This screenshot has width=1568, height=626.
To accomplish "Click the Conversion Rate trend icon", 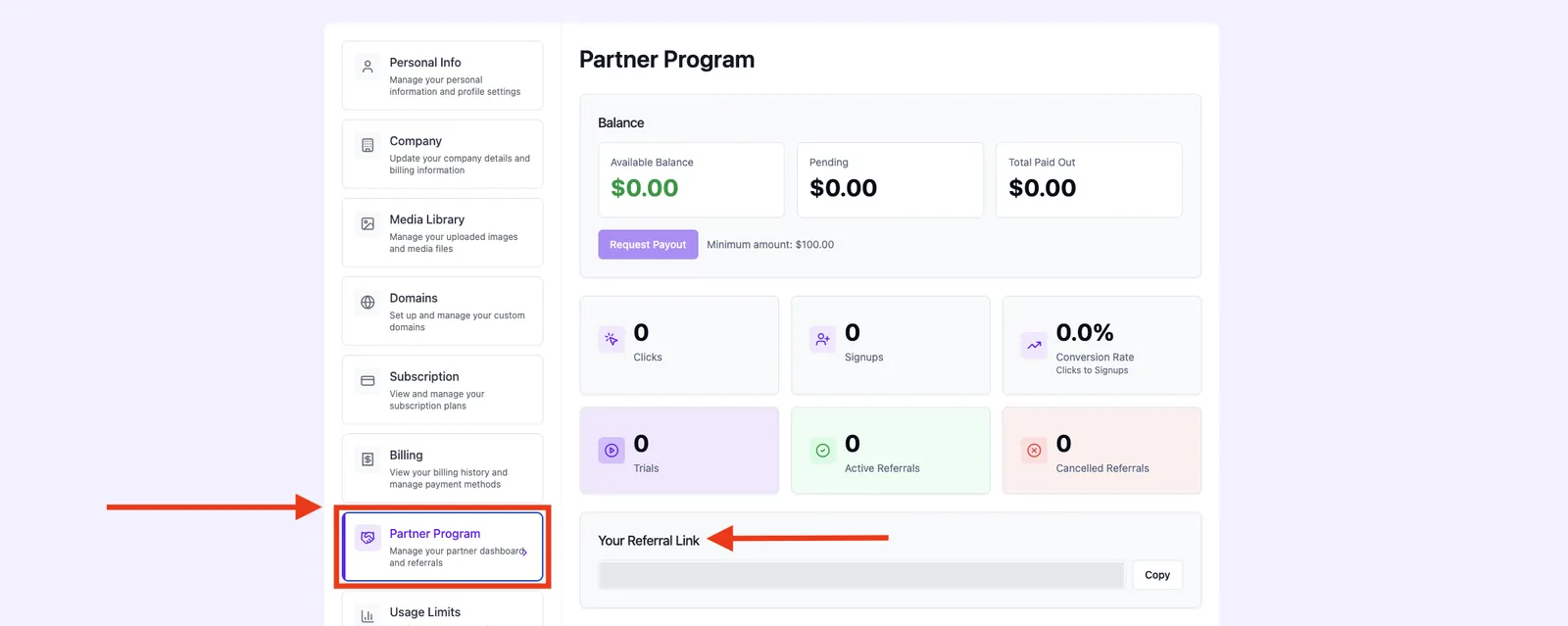I will click(x=1034, y=345).
